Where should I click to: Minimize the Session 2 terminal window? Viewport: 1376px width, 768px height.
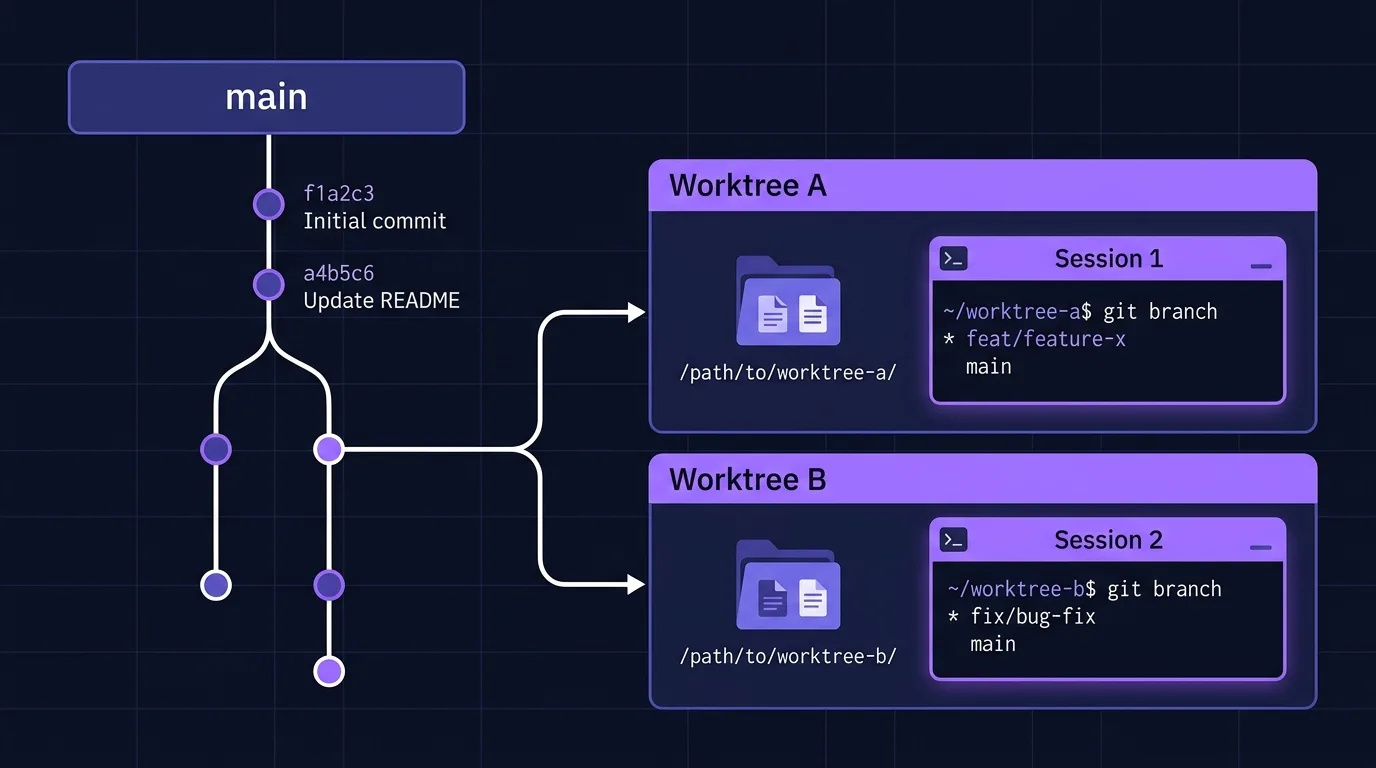[x=1261, y=547]
